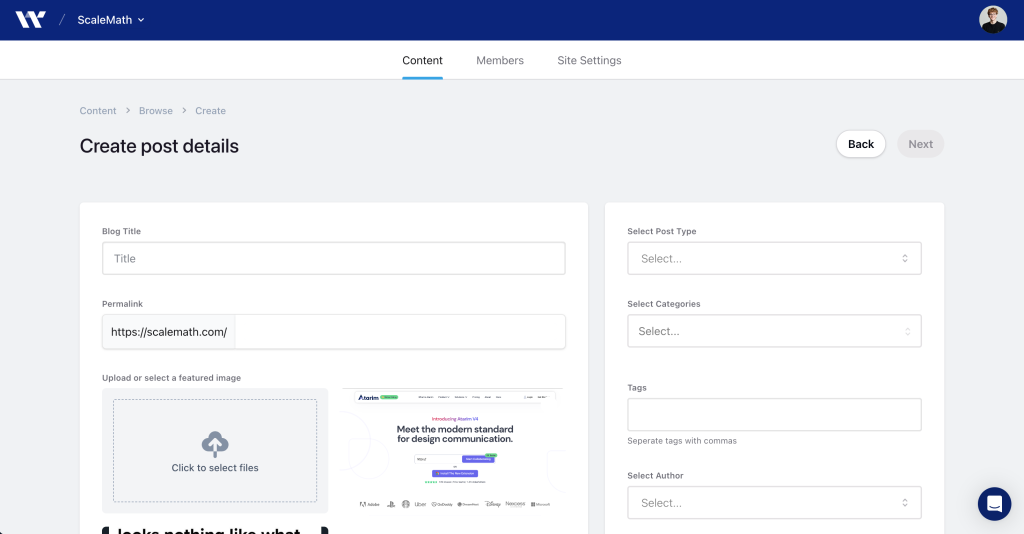
Task: Go to Browse breadcrumb link
Action: coord(155,111)
